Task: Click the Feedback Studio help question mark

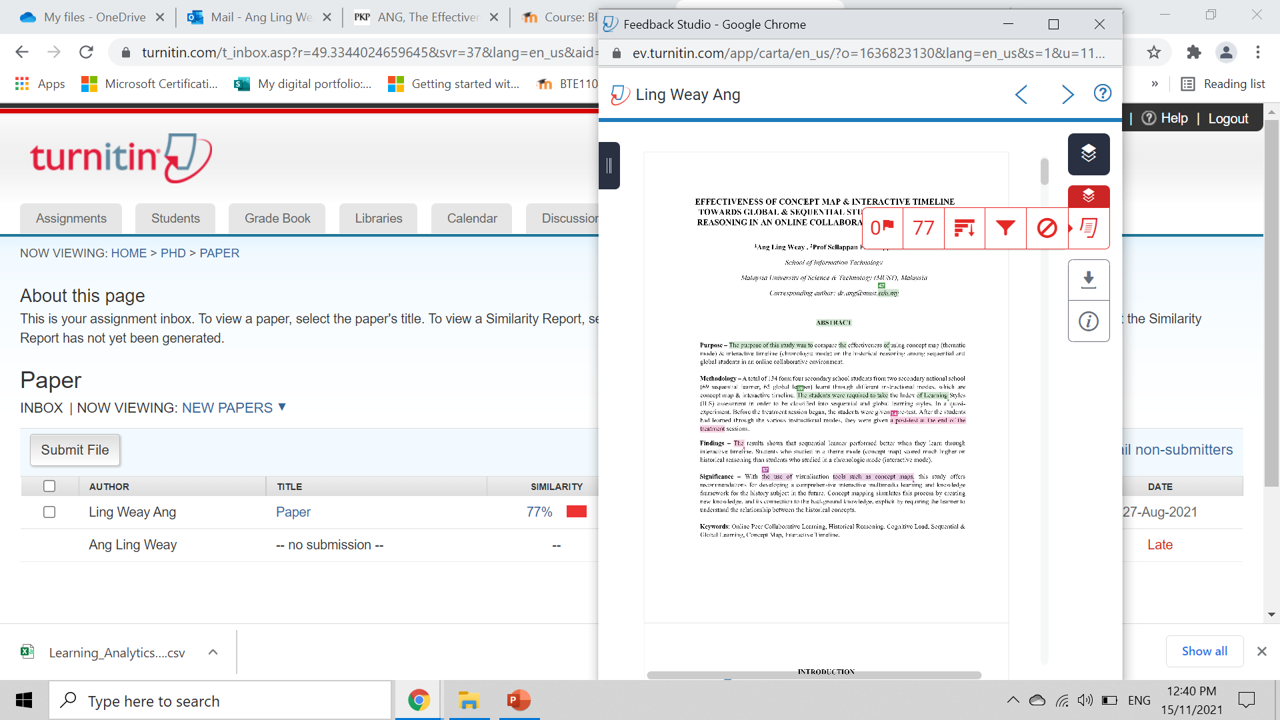Action: tap(1102, 93)
